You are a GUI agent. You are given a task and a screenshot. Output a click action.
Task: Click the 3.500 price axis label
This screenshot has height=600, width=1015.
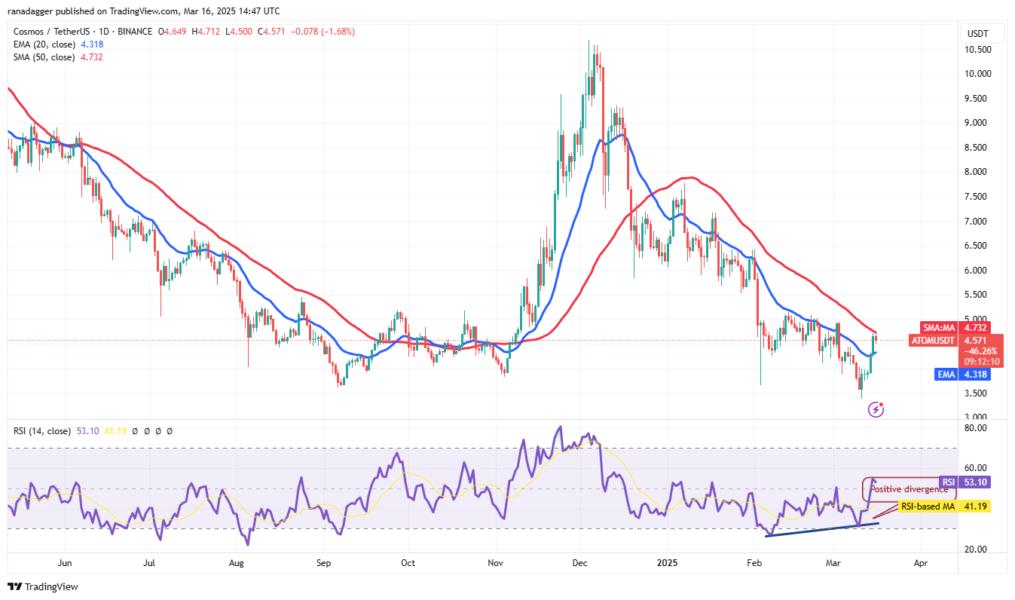coord(977,393)
